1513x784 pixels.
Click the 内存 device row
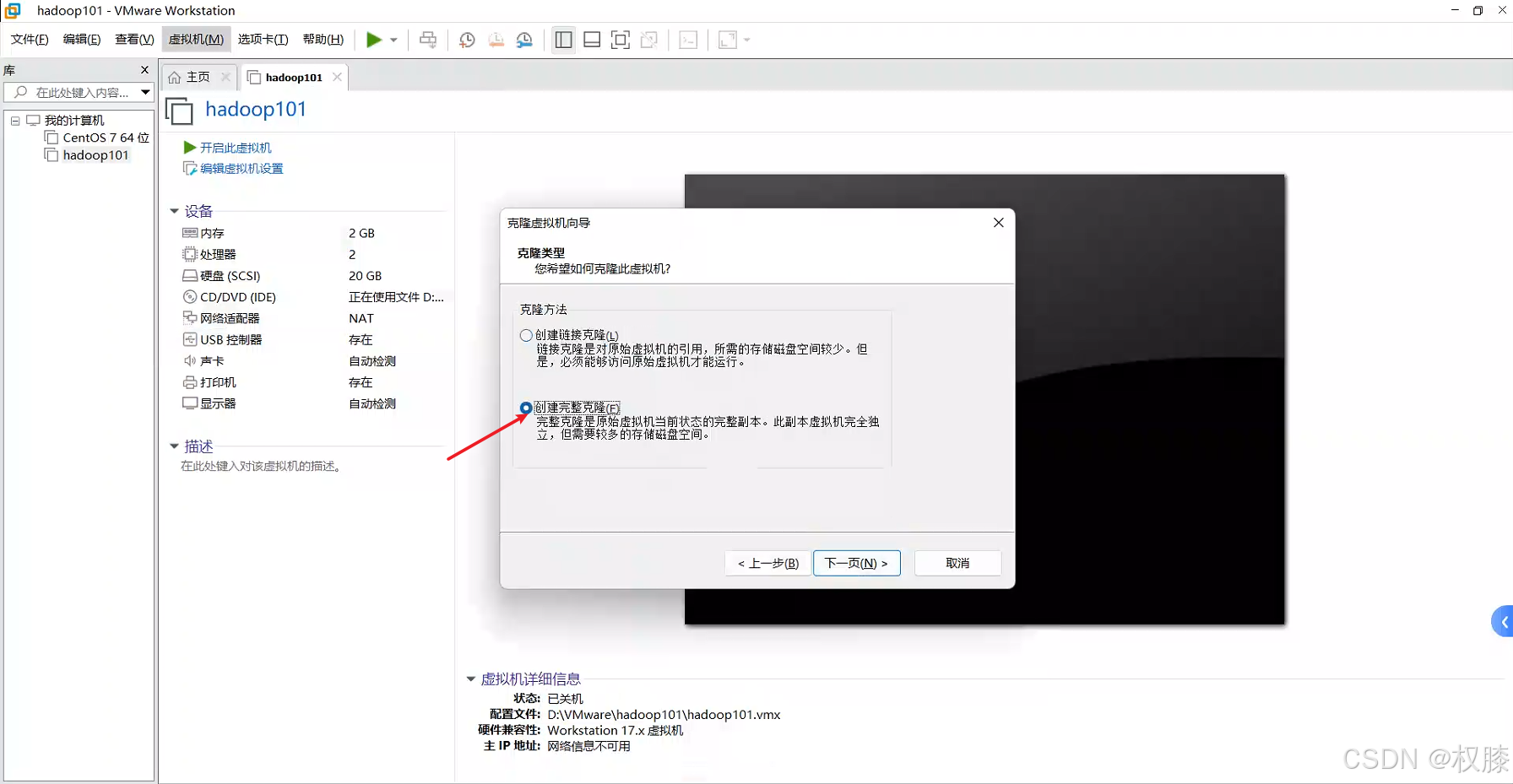pyautogui.click(x=312, y=233)
